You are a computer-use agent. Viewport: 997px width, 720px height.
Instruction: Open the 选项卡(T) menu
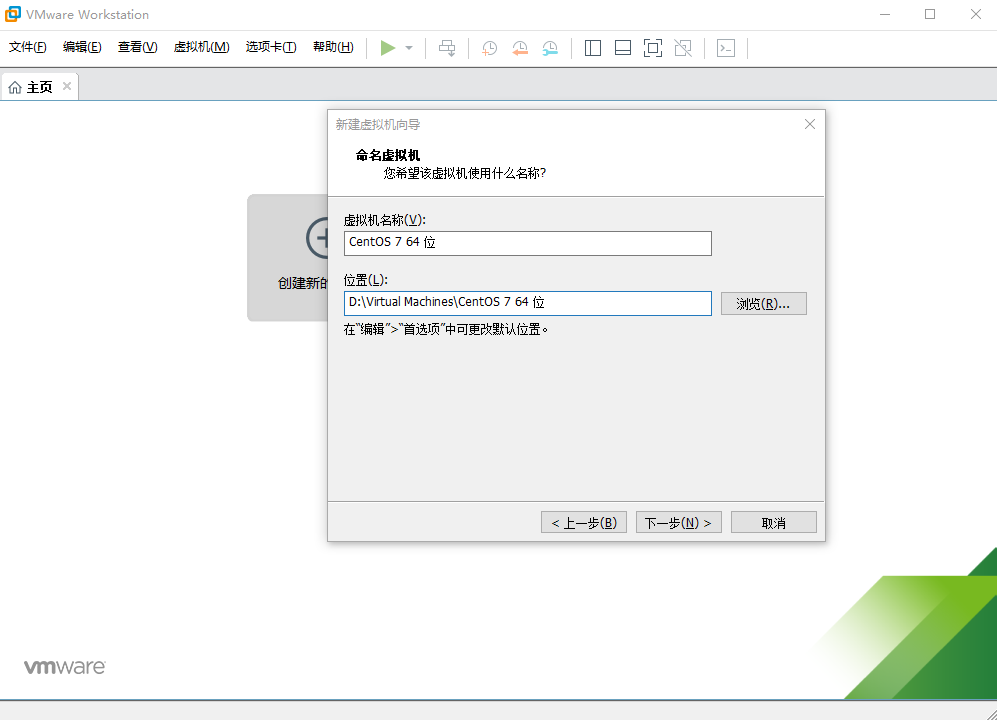point(271,47)
